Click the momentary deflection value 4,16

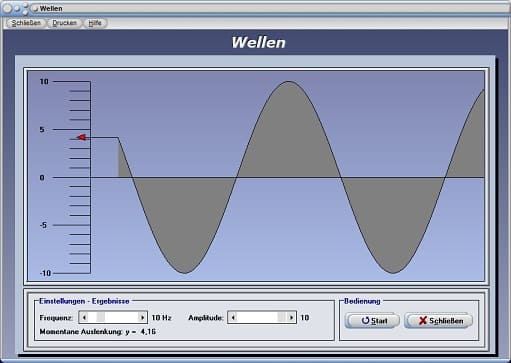coord(148,332)
